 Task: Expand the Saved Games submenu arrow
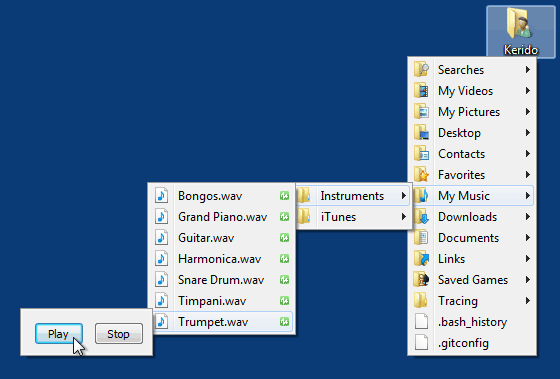[x=528, y=280]
